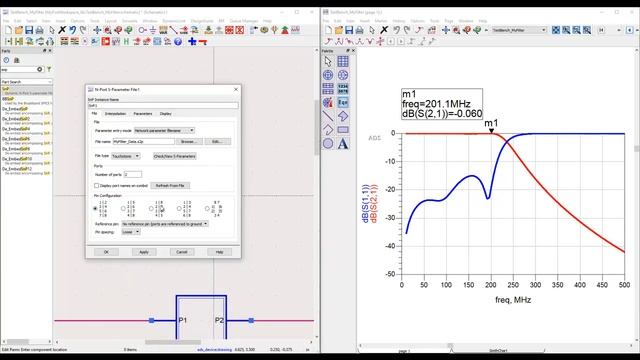The height and width of the screenshot is (360, 640).
Task: Open Help menu in schematic window
Action: tap(267, 21)
